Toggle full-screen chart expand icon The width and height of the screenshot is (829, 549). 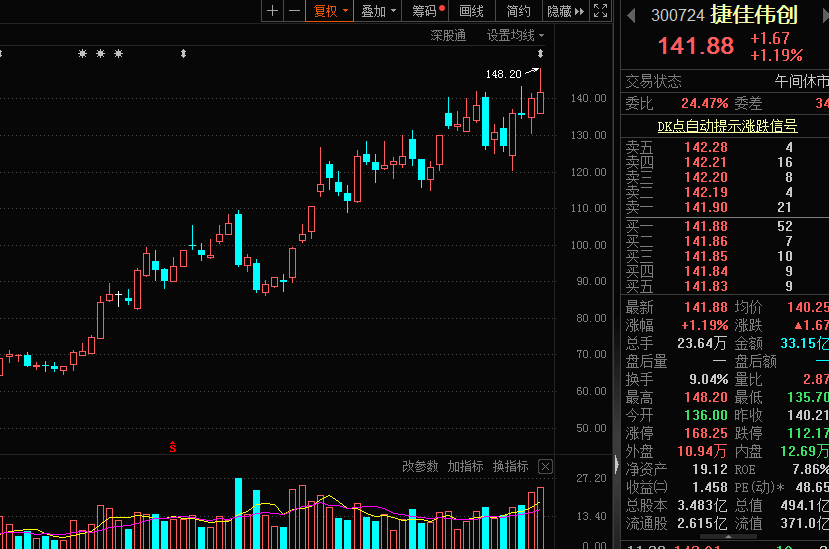click(600, 11)
